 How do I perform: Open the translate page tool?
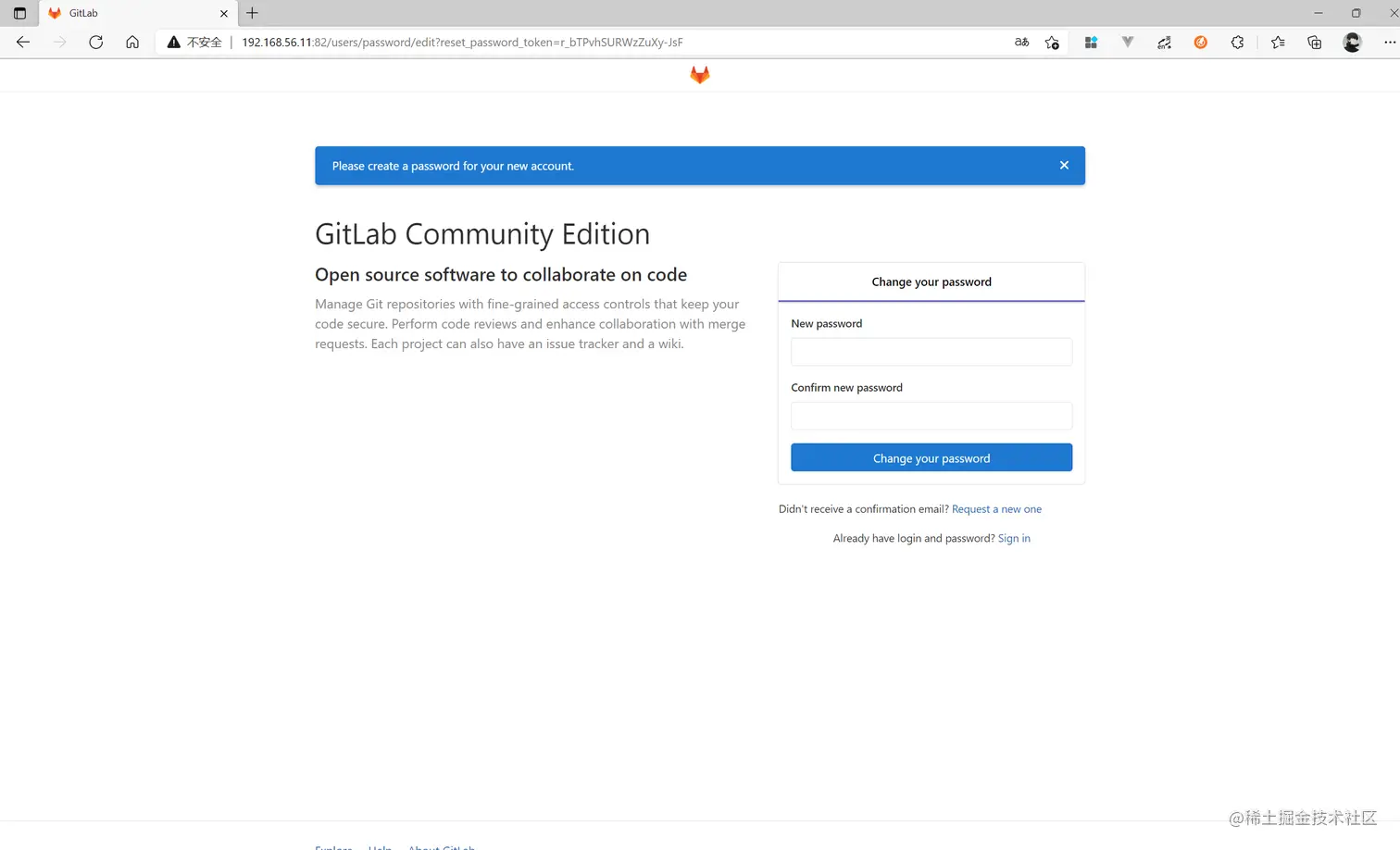tap(1020, 42)
